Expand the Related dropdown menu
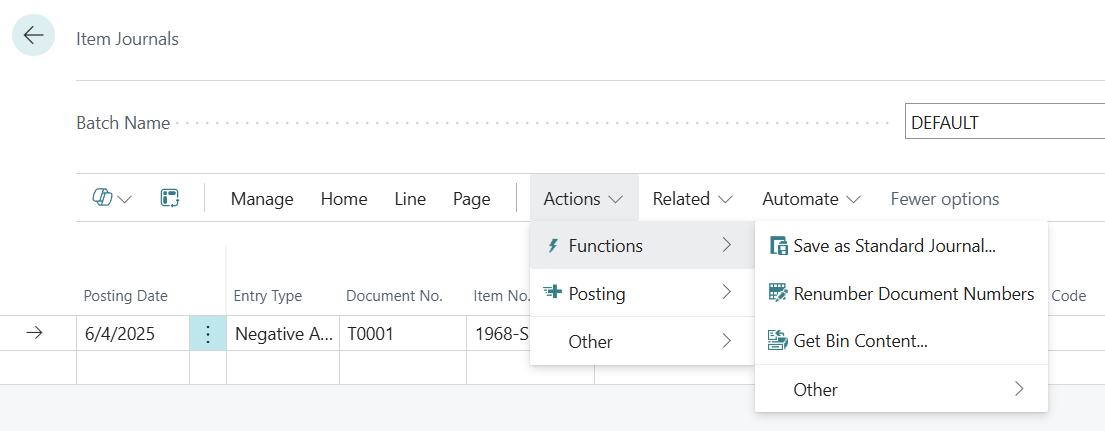The height and width of the screenshot is (431, 1105). click(x=692, y=199)
